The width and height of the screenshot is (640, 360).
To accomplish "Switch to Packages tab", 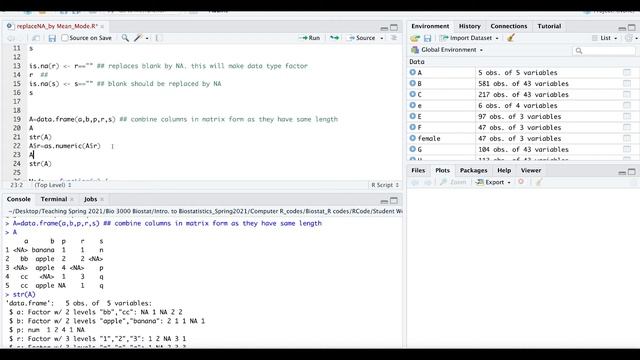I will point(473,171).
